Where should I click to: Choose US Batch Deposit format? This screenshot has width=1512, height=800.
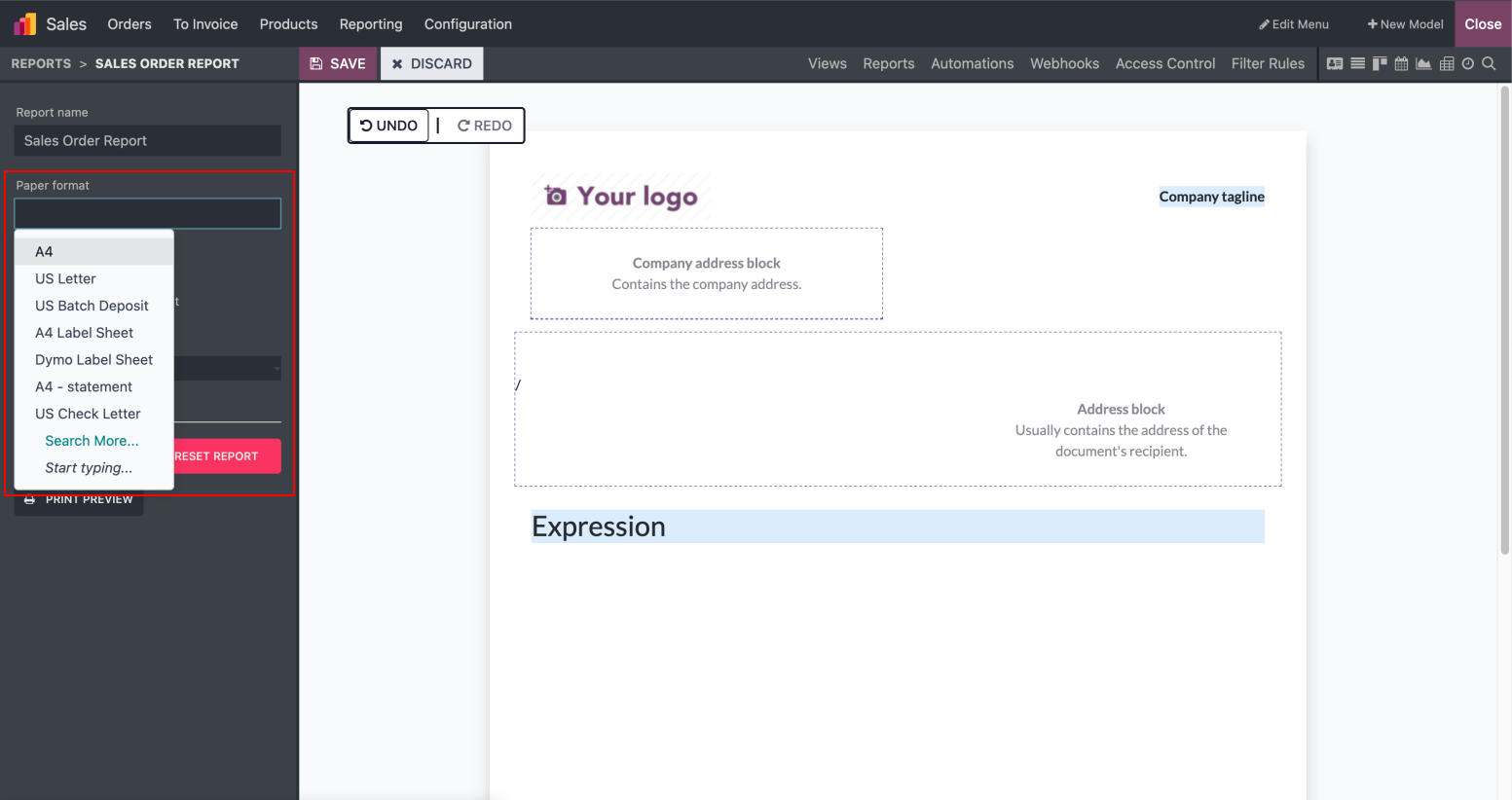pos(94,306)
